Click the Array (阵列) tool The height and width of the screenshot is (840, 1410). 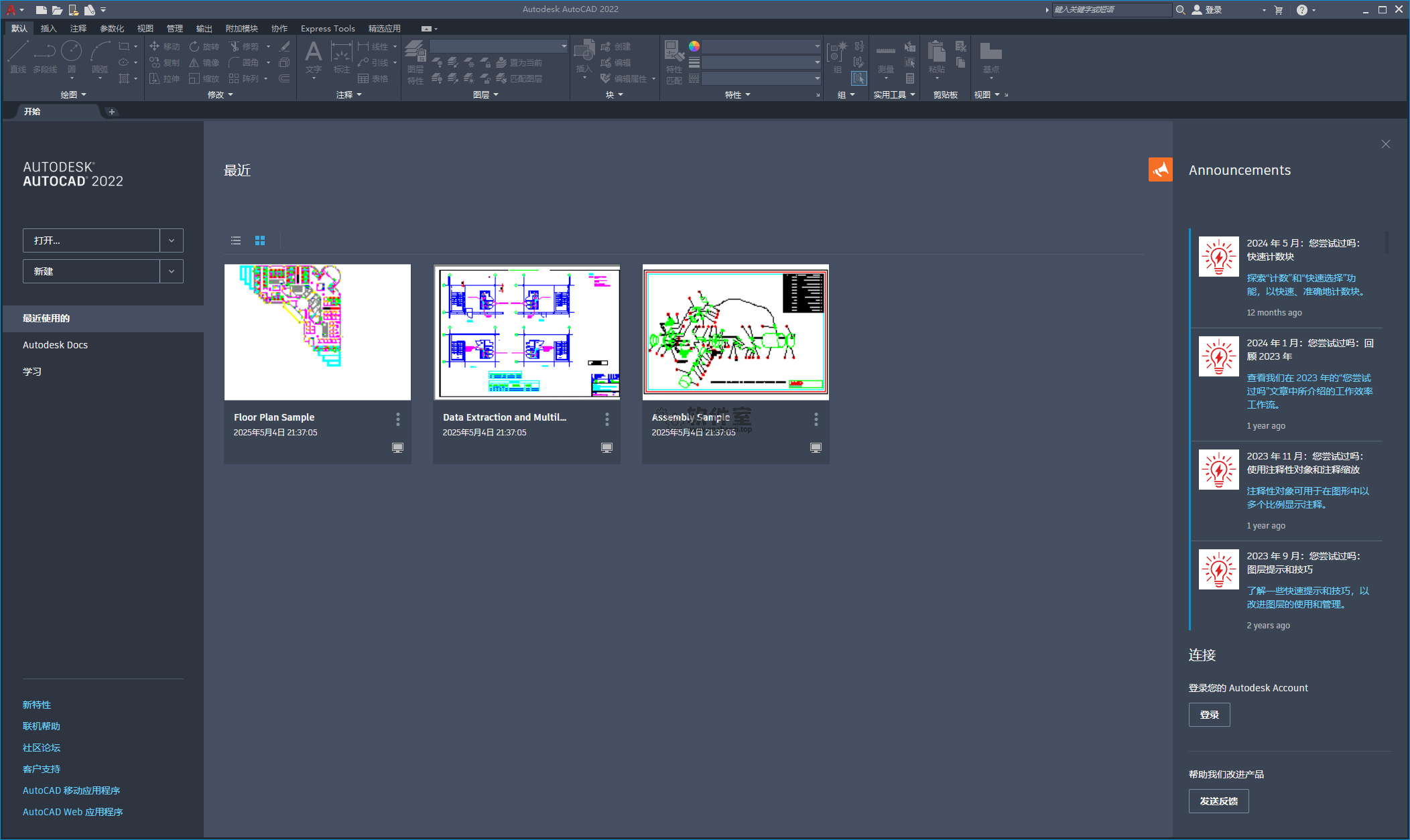click(x=244, y=78)
